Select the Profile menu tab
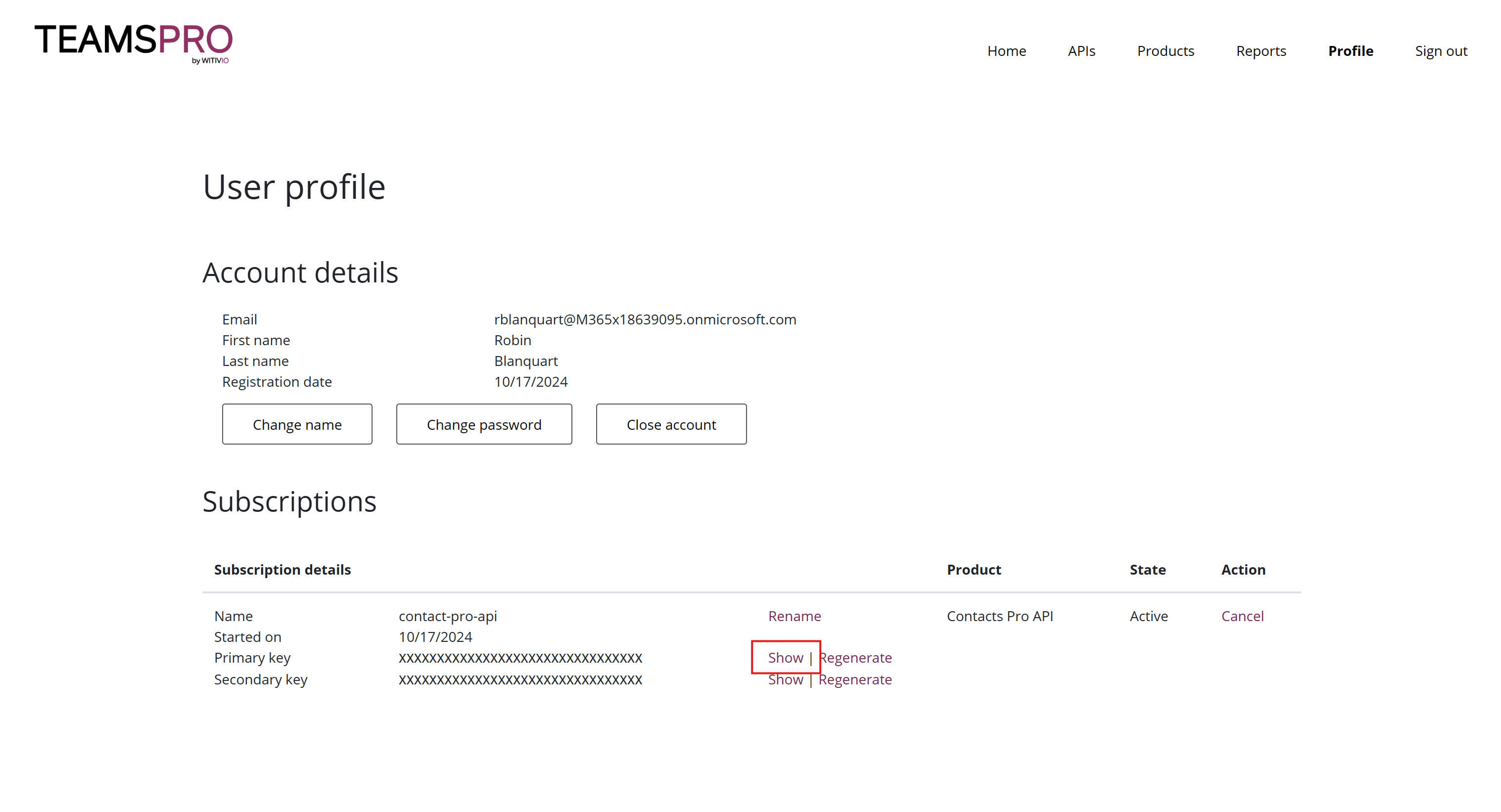Image resolution: width=1501 pixels, height=812 pixels. pos(1351,50)
